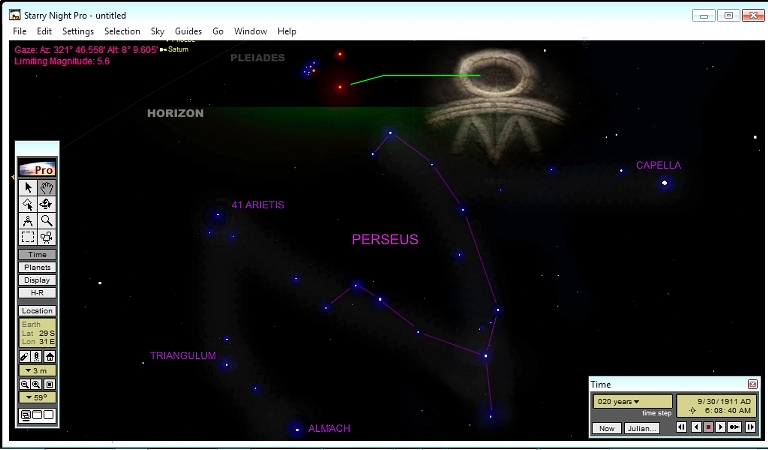
Task: Open the Sky menu
Action: click(x=157, y=31)
